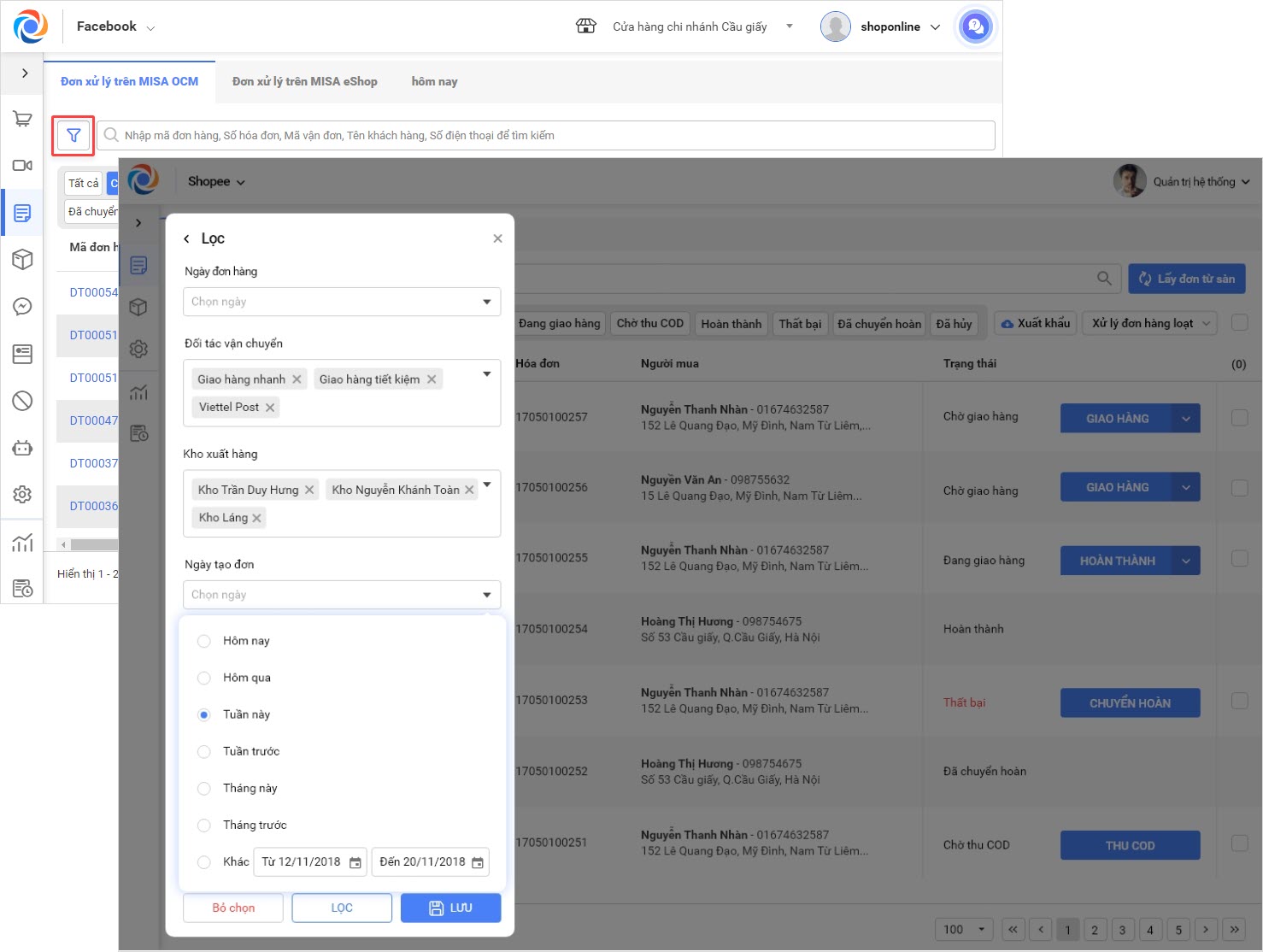Open the product box sidebar icon
Image resolution: width=1263 pixels, height=952 pixels.
pyautogui.click(x=23, y=259)
